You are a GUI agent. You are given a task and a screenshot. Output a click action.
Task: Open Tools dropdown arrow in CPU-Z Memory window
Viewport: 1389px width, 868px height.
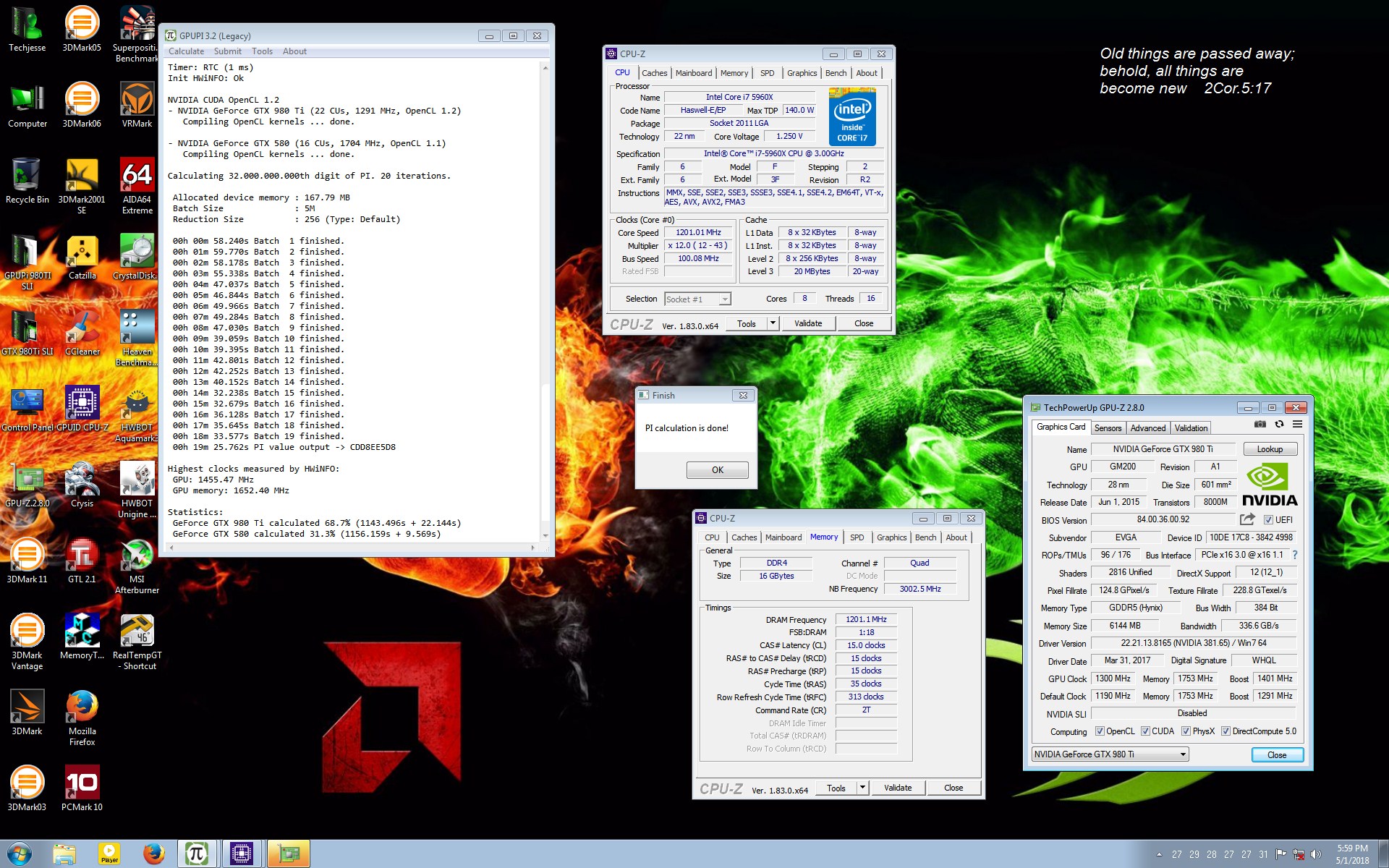pos(862,788)
